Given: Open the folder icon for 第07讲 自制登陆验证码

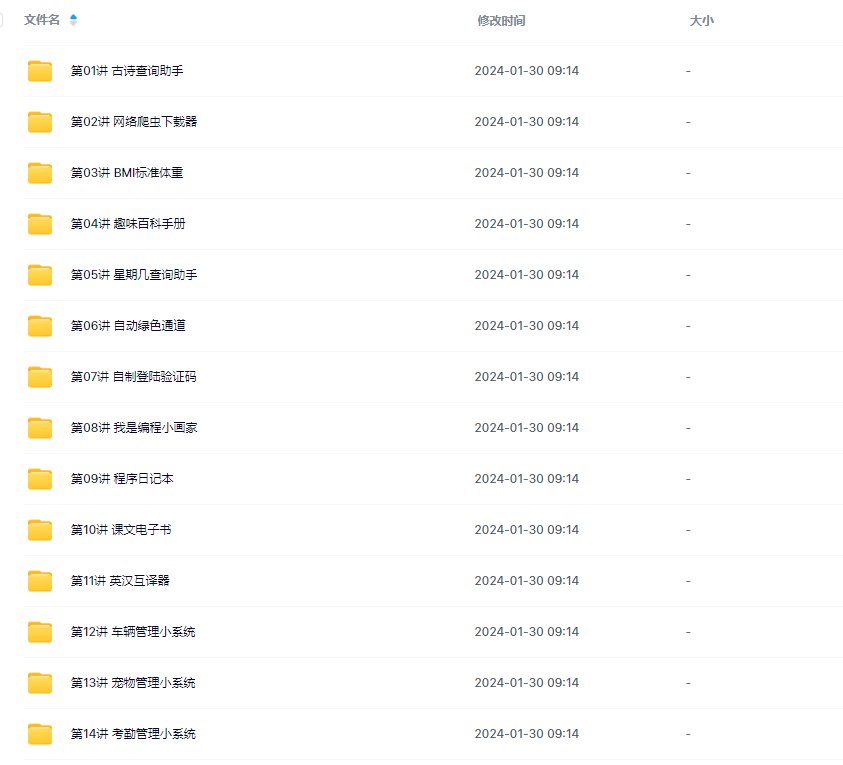Looking at the screenshot, I should pos(38,376).
